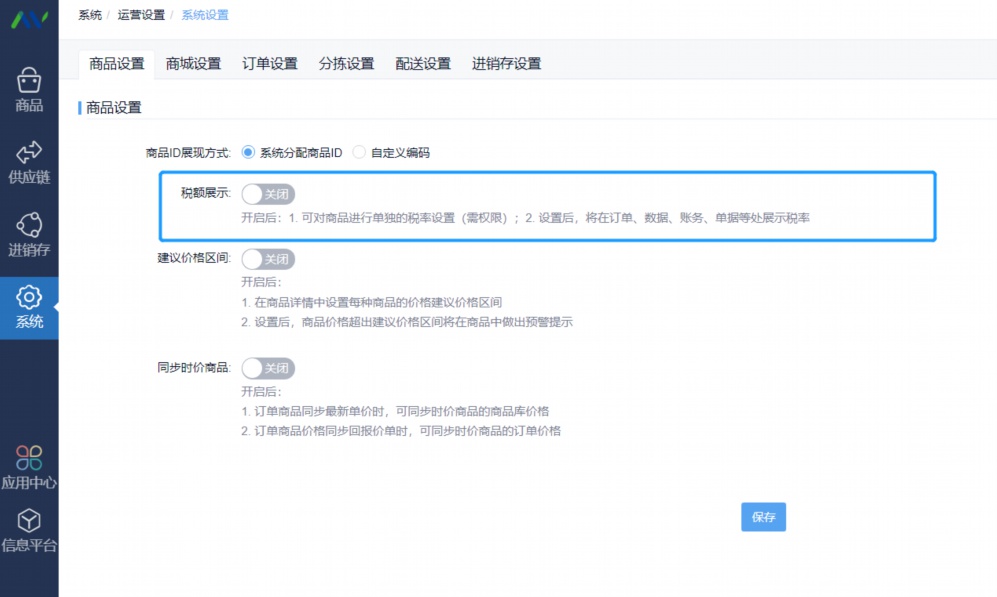
Task: Click the 保存 button to save settings
Action: [x=763, y=517]
